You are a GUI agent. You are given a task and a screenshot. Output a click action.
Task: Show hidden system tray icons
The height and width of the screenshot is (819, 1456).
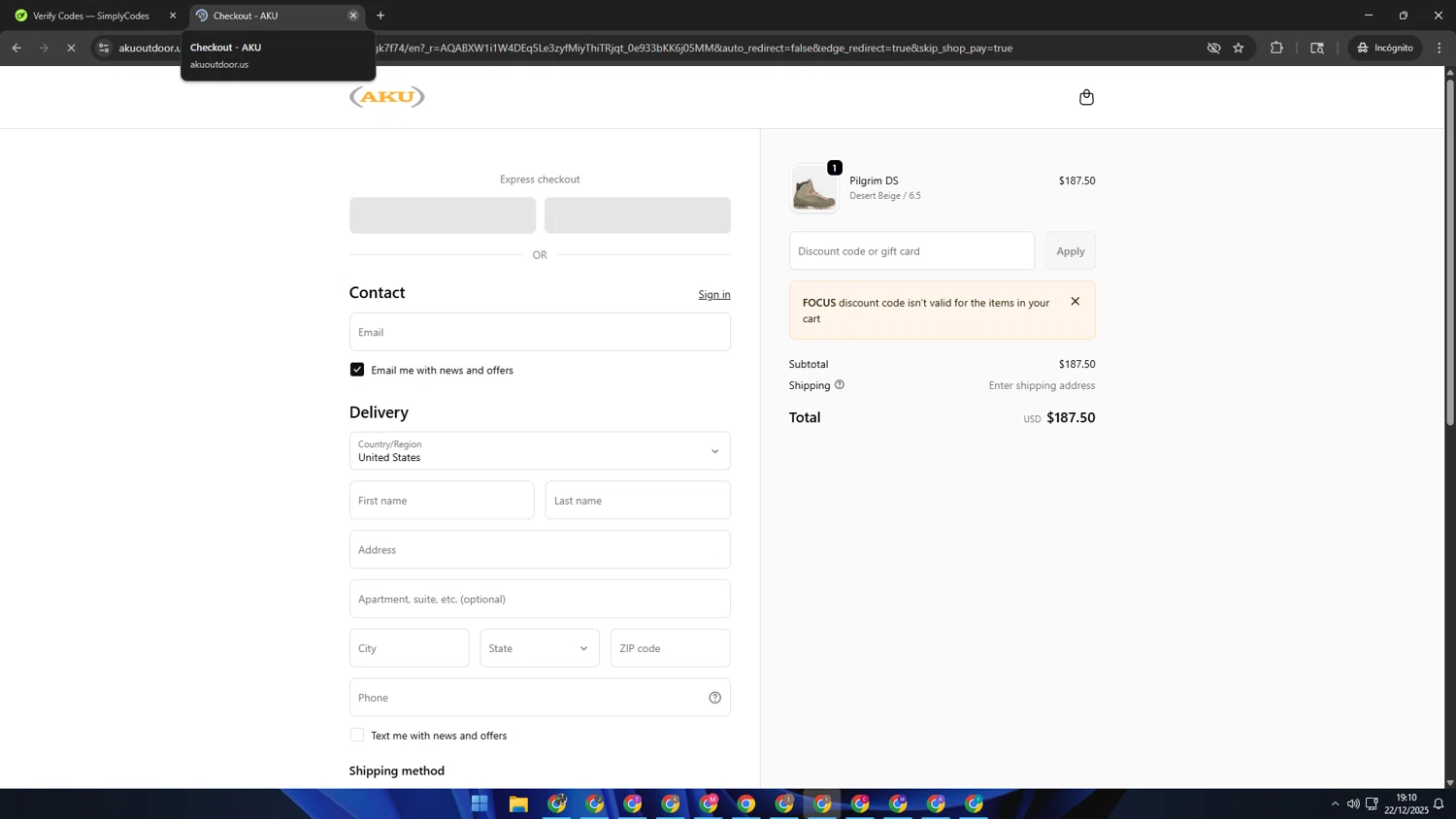[1335, 803]
